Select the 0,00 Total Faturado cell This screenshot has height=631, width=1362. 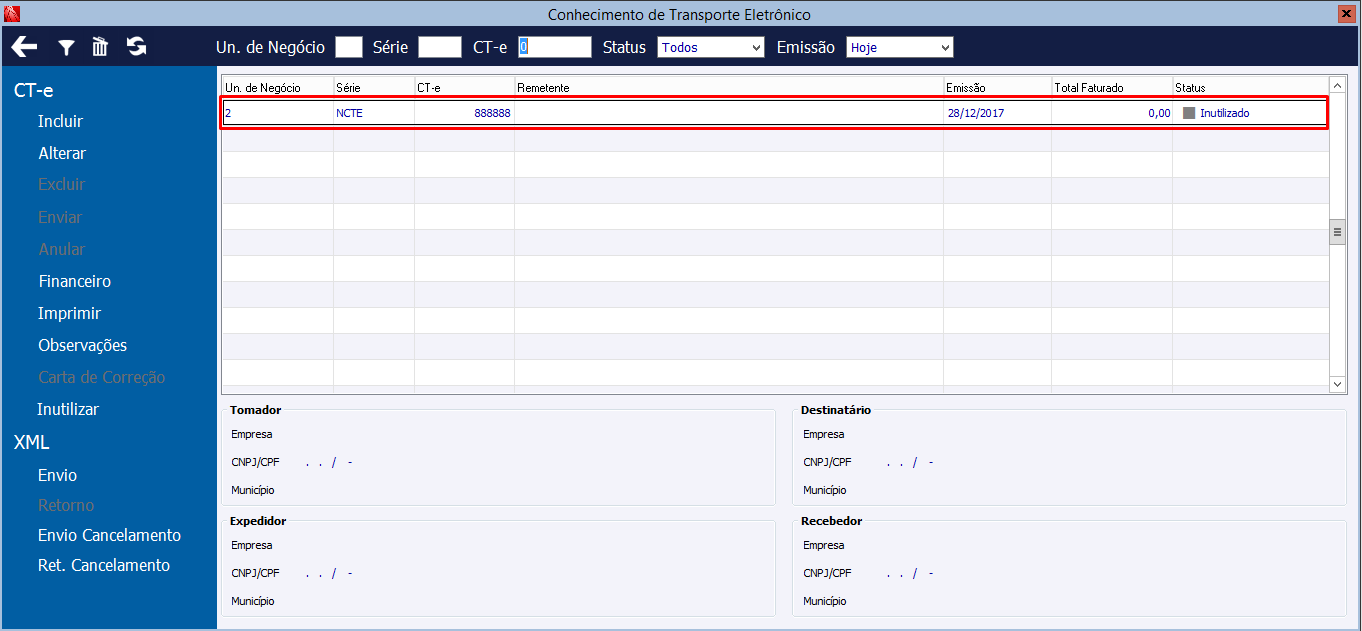pos(1112,113)
